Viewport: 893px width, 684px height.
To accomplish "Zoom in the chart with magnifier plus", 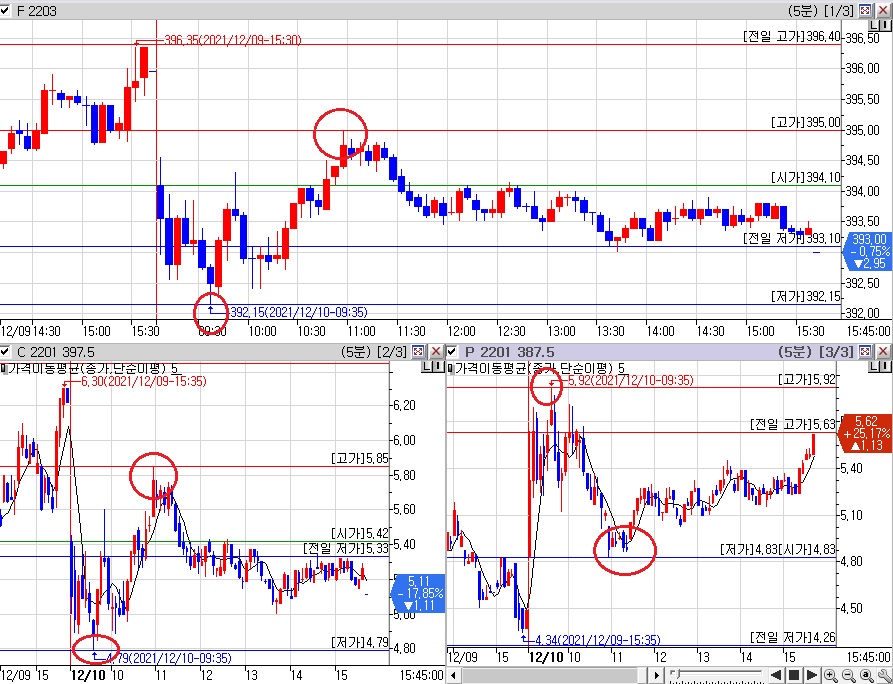I will click(x=830, y=675).
